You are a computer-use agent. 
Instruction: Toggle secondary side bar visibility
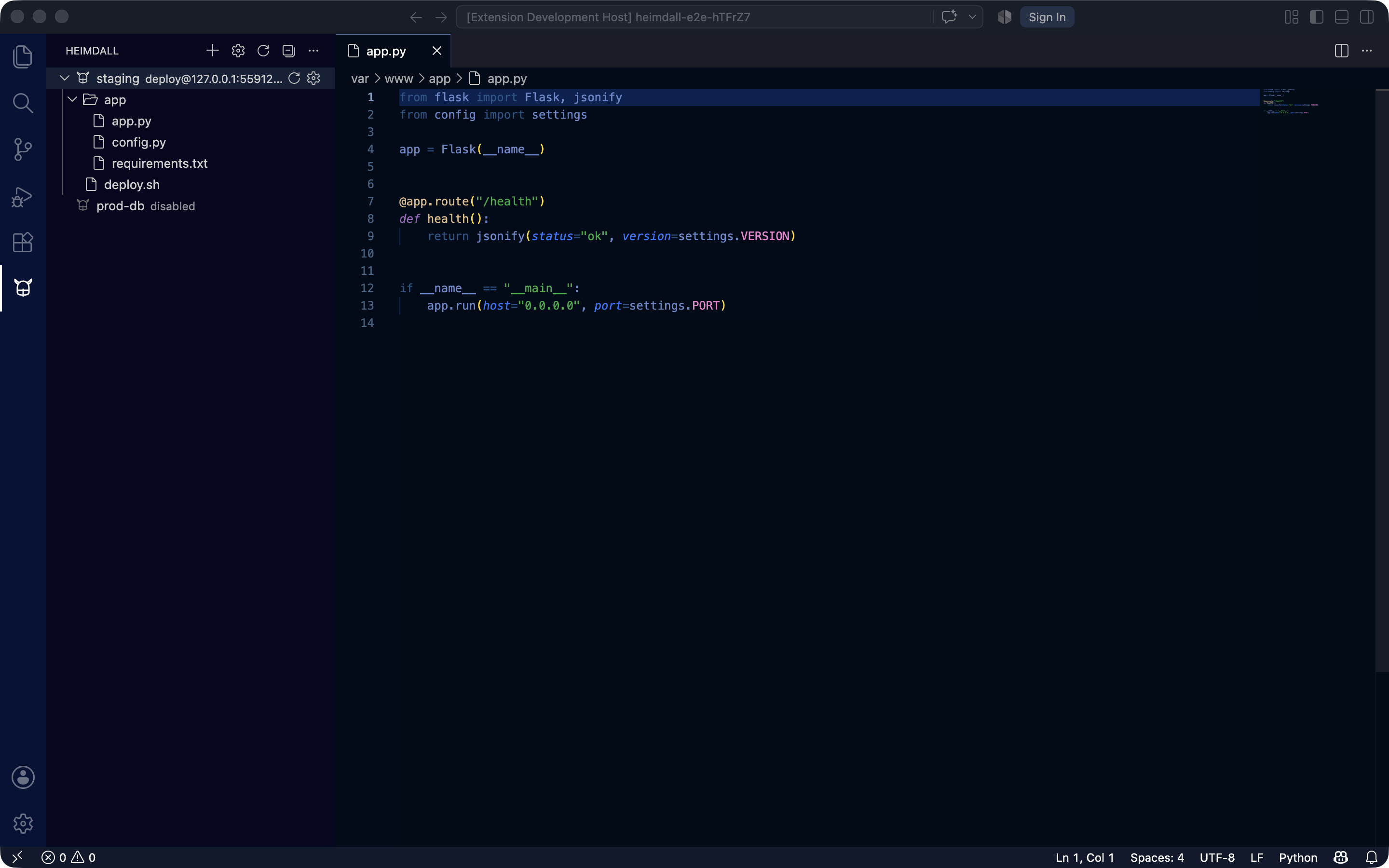coord(1367,17)
